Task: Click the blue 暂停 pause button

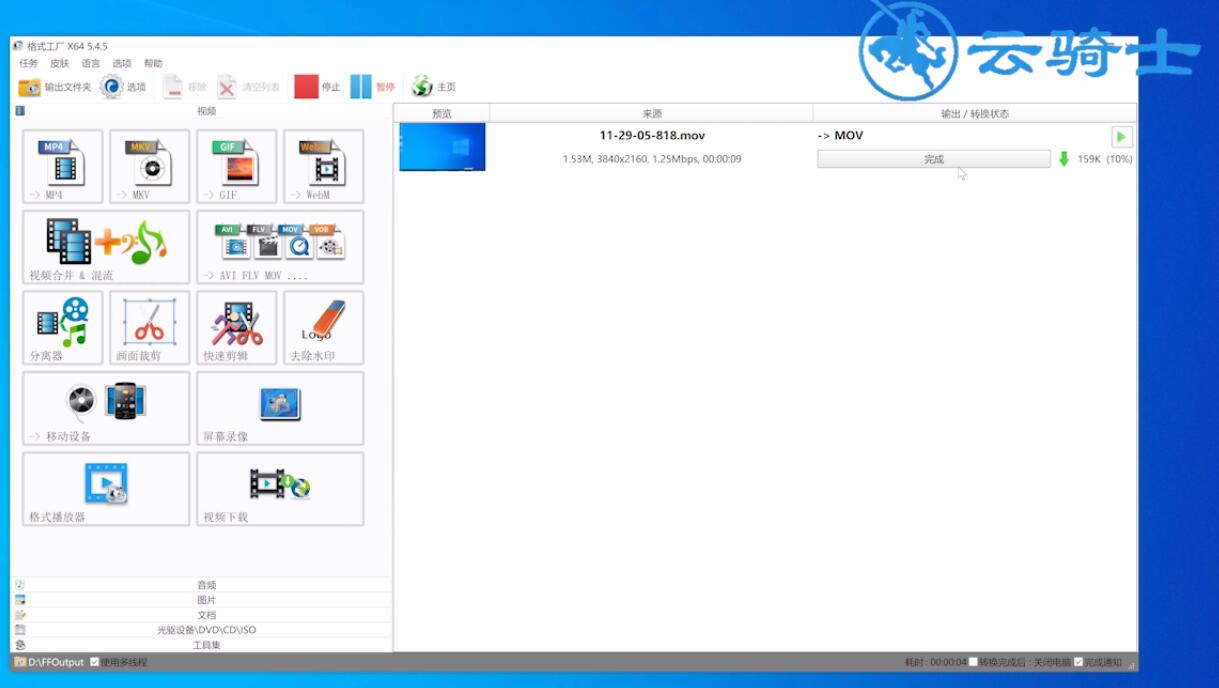Action: 373,87
